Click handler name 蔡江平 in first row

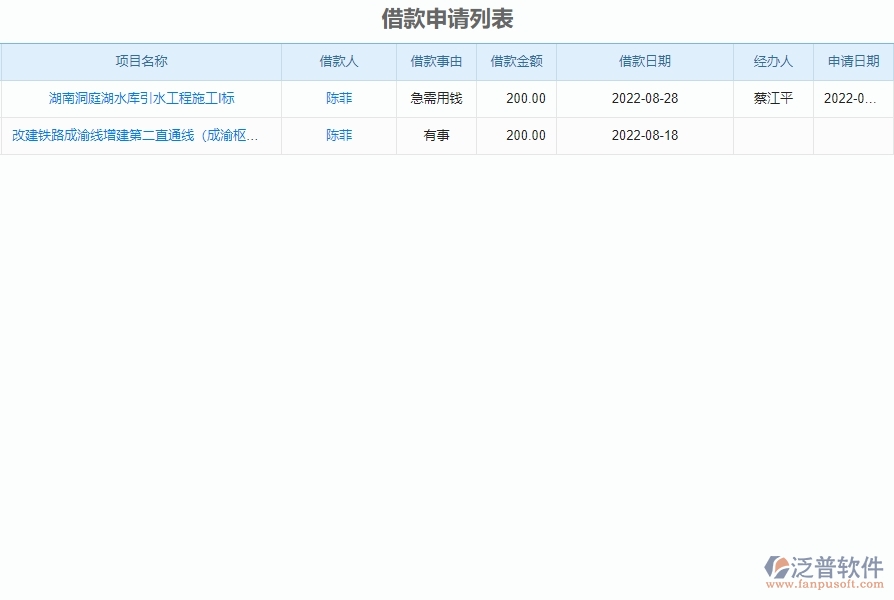pyautogui.click(x=774, y=98)
